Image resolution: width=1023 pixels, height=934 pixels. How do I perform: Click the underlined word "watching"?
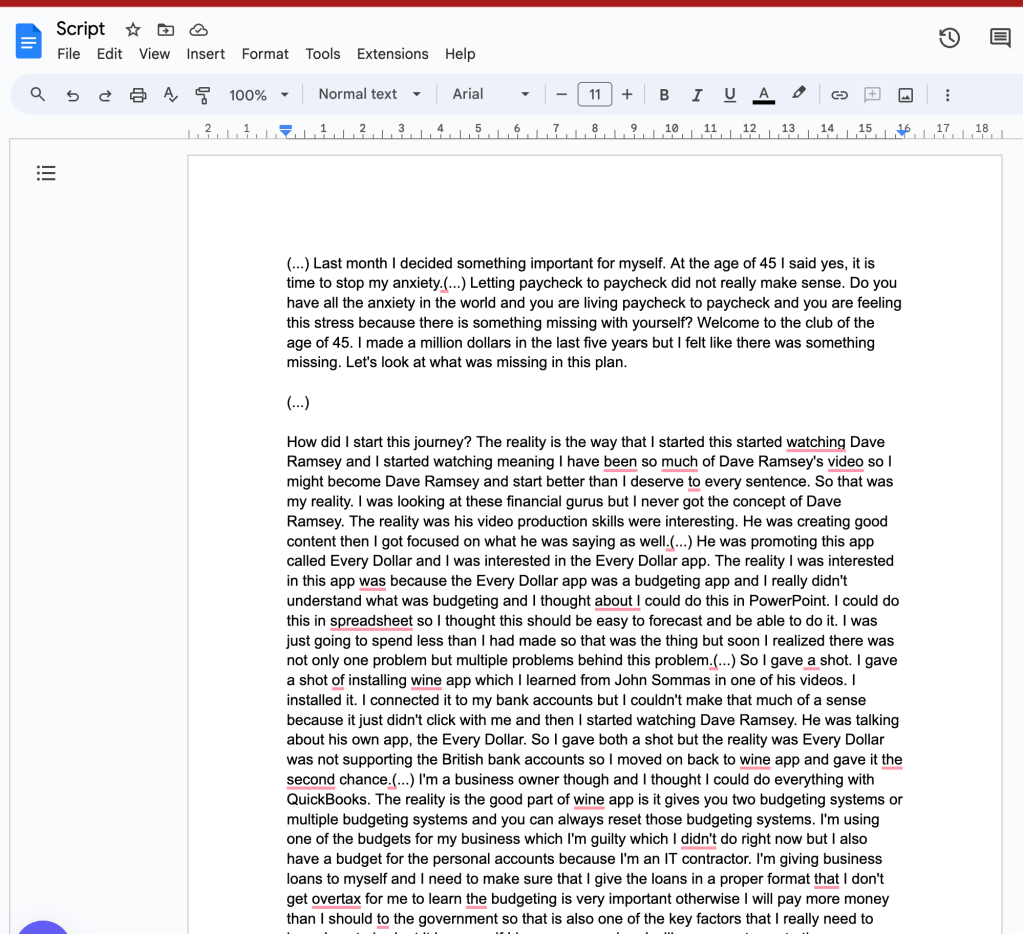pyautogui.click(x=816, y=442)
